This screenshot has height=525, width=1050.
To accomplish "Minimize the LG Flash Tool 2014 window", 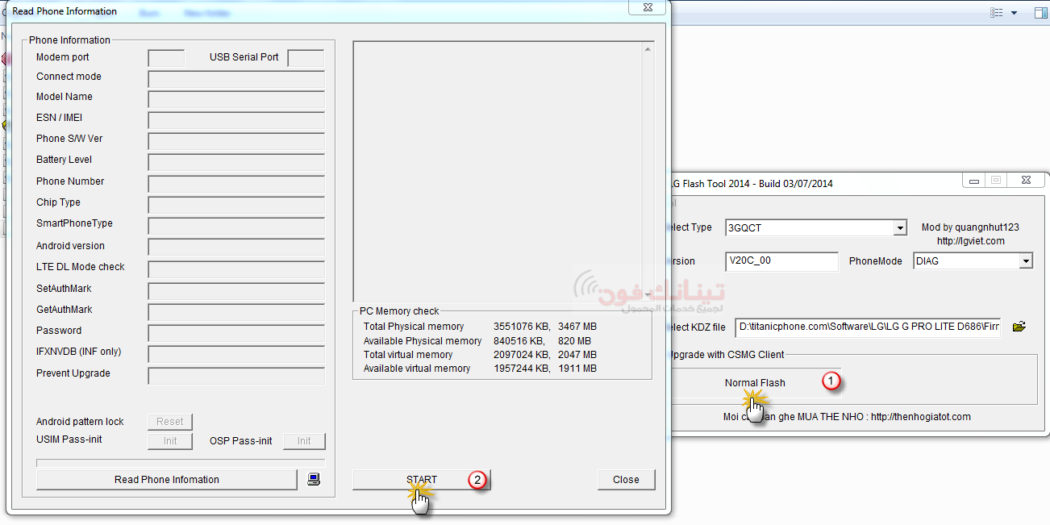I will point(974,180).
